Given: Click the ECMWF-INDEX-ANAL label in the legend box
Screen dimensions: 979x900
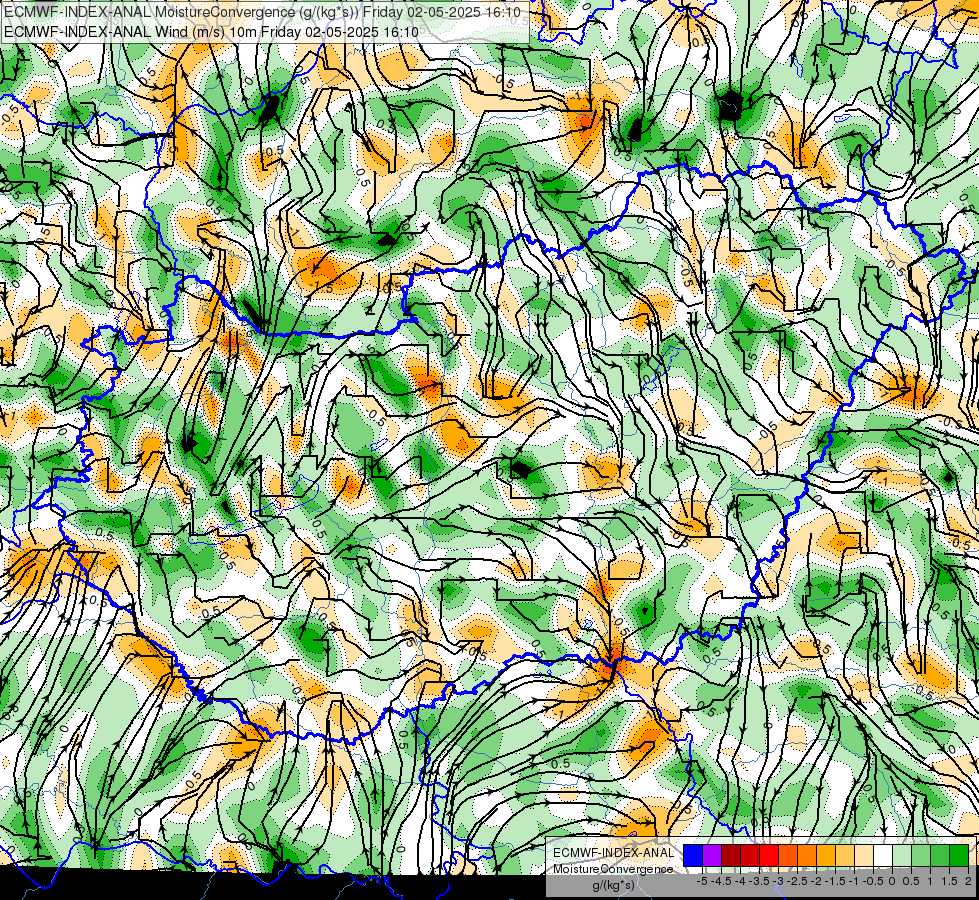Looking at the screenshot, I should click(x=614, y=853).
